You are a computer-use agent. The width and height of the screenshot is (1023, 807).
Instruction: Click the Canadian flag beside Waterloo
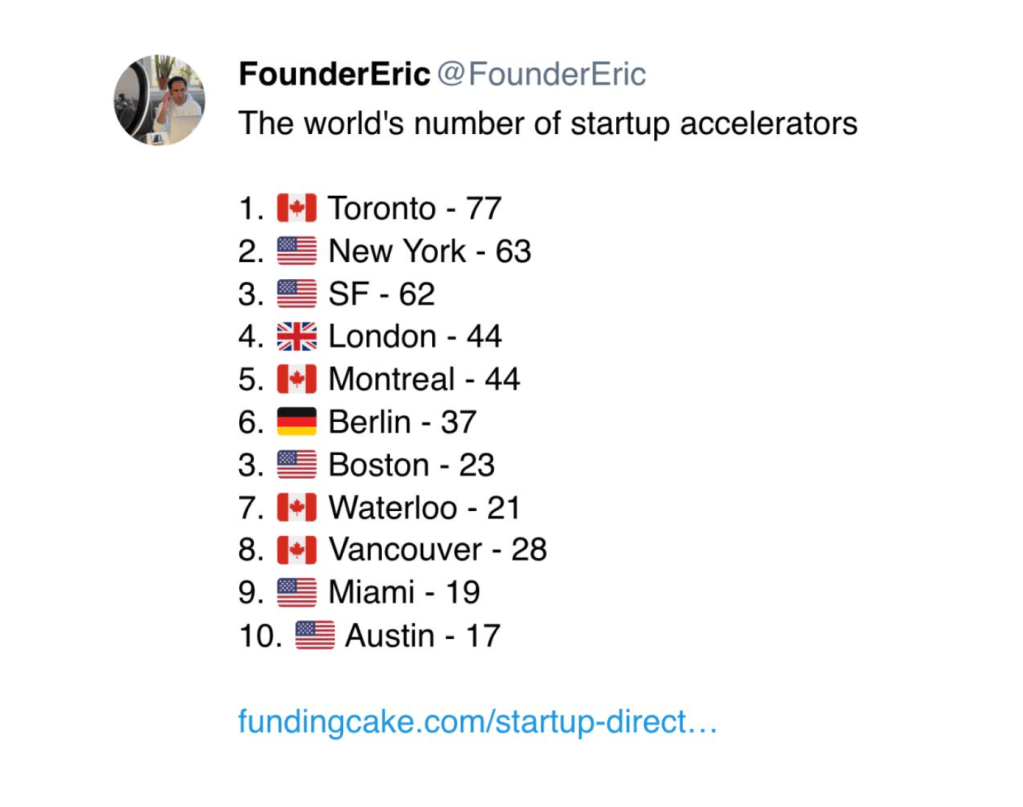point(296,508)
